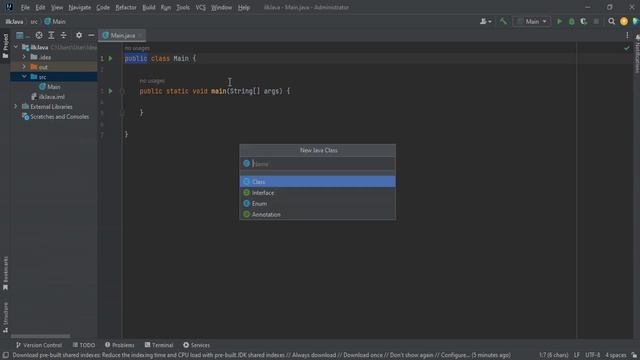Open the File menu
Viewport: 640px width, 360px height.
[25, 7]
